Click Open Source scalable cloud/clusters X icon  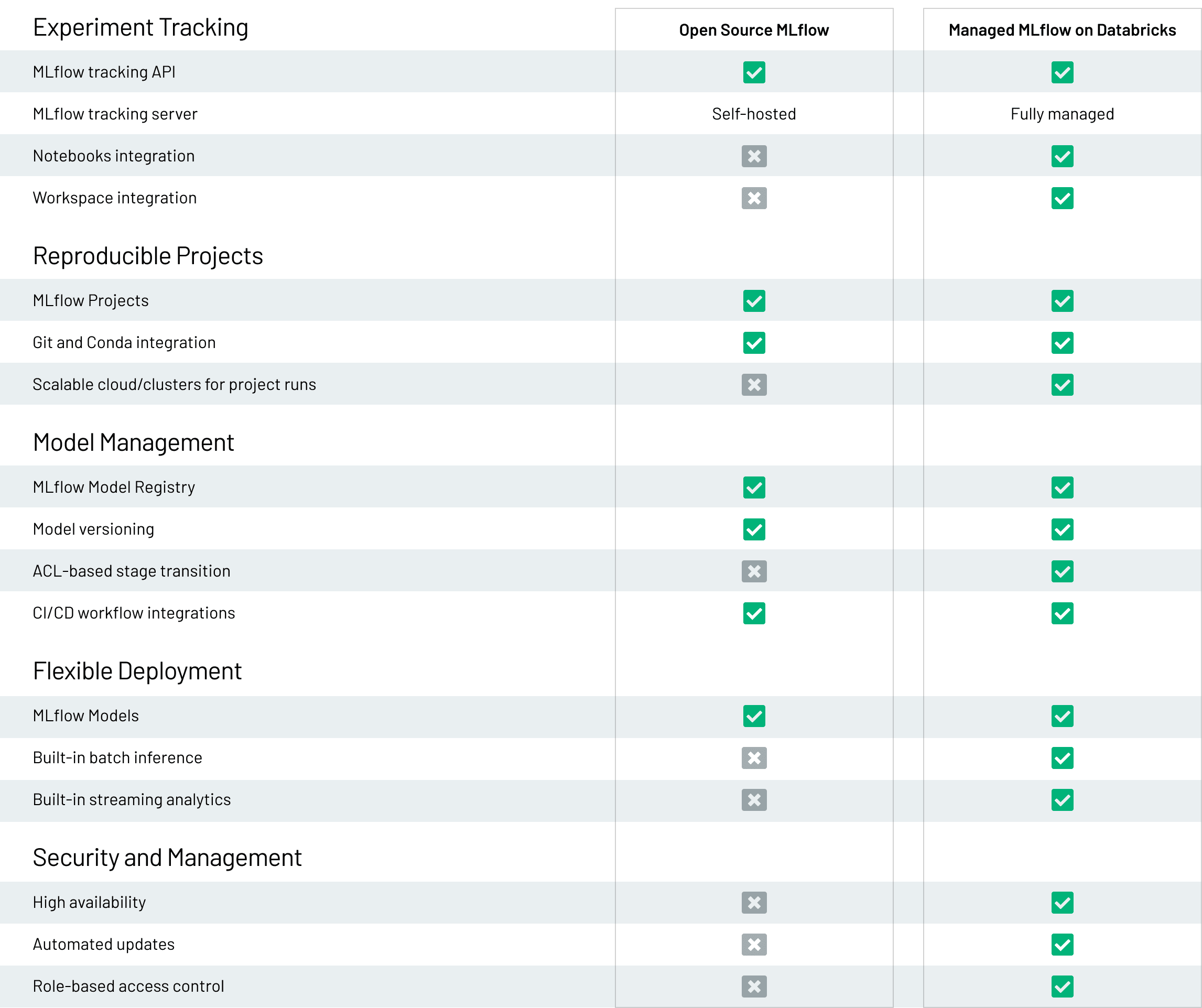click(x=754, y=385)
